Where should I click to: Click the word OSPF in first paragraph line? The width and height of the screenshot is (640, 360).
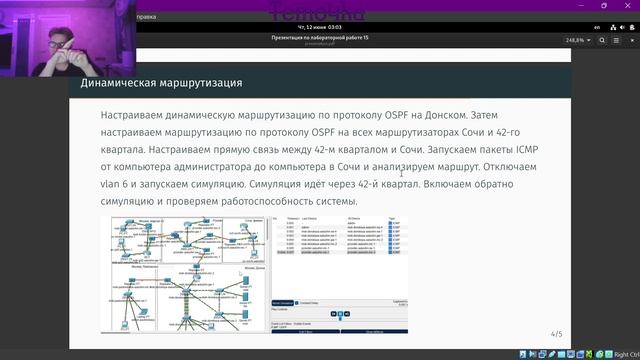pyautogui.click(x=396, y=115)
